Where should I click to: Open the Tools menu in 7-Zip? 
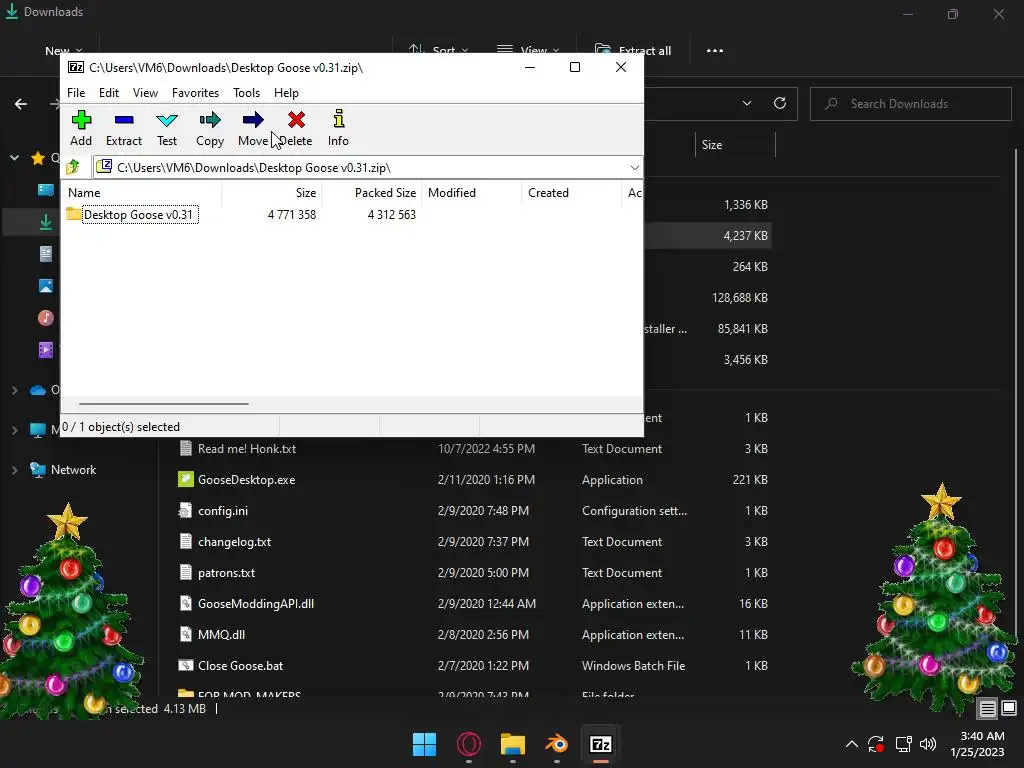click(x=246, y=93)
